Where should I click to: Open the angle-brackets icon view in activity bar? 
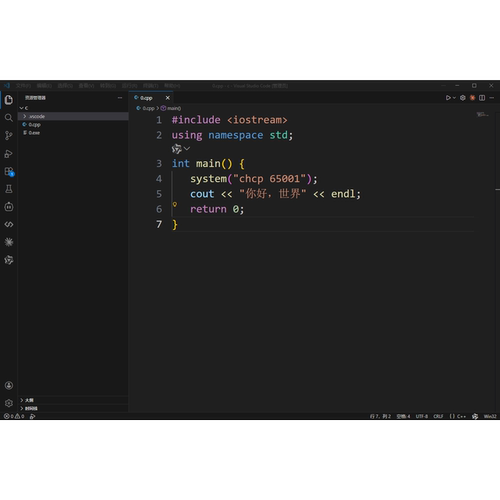[9, 224]
